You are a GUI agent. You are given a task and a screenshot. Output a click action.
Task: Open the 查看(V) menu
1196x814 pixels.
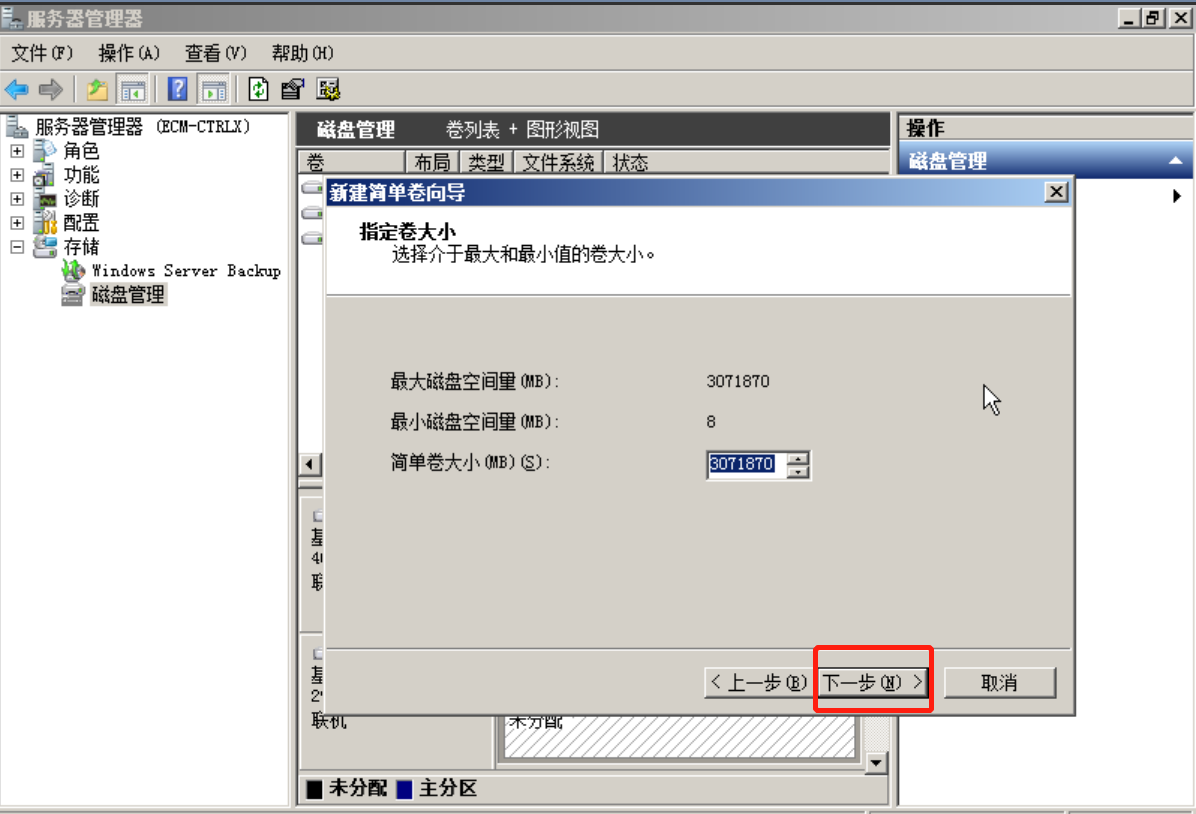pyautogui.click(x=216, y=53)
